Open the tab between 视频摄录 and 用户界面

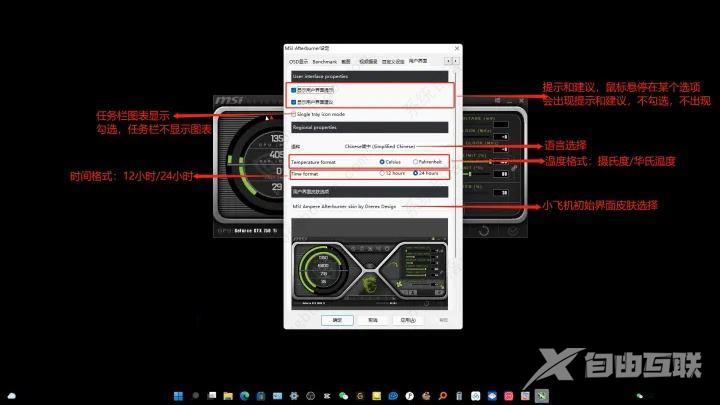(x=393, y=62)
